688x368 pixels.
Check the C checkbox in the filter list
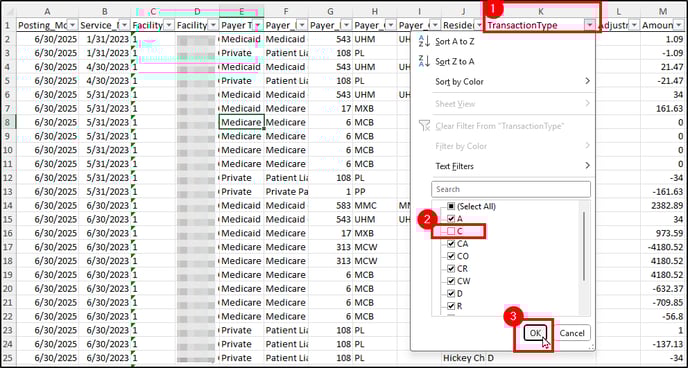pyautogui.click(x=451, y=231)
